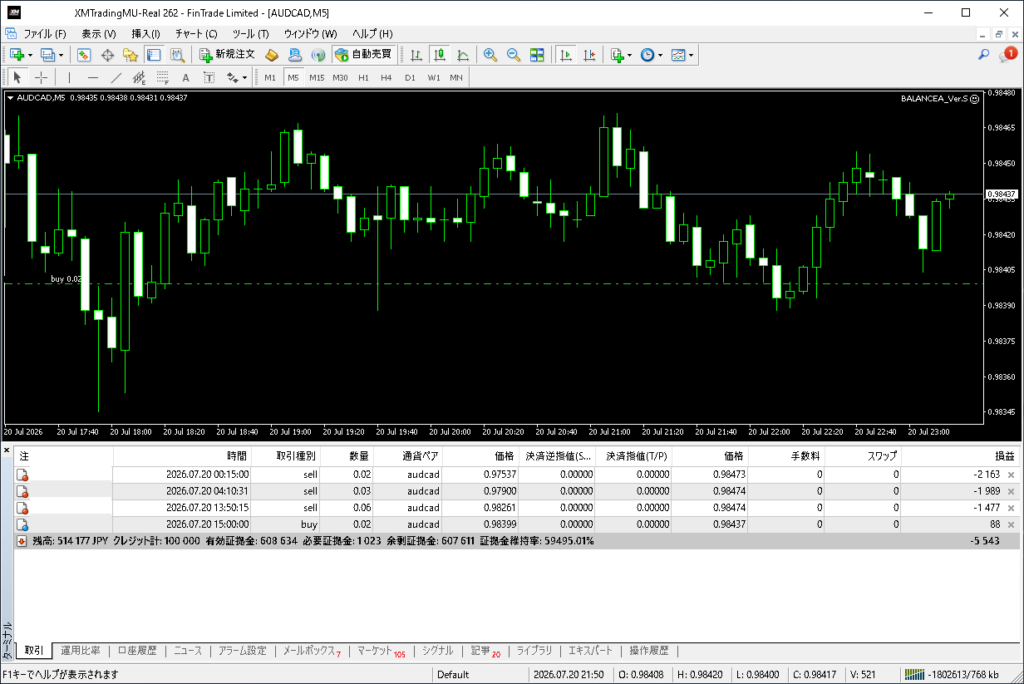
Task: Switch the chart to candlestick mode
Action: (x=440, y=55)
